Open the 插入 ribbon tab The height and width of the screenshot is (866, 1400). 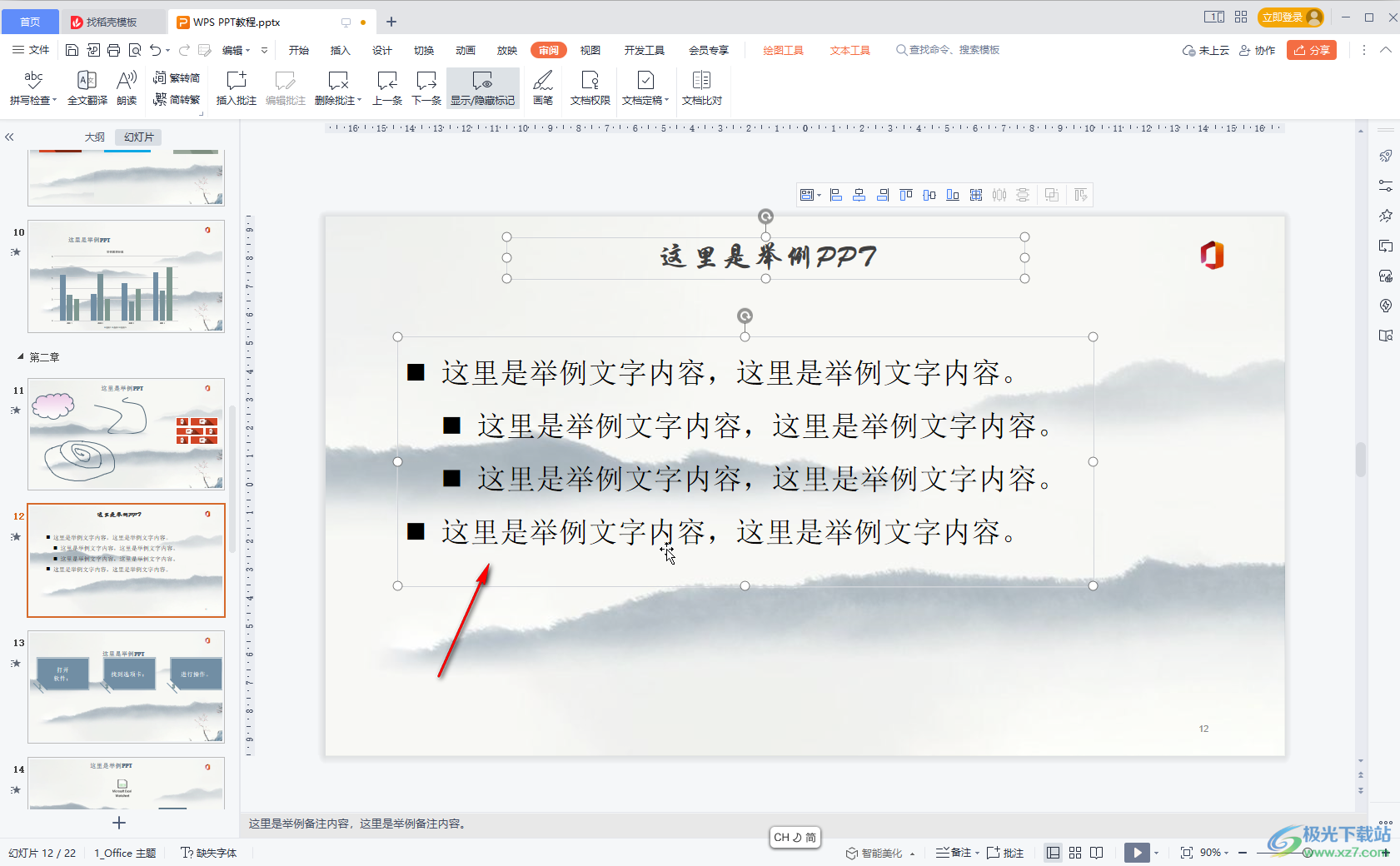point(341,50)
